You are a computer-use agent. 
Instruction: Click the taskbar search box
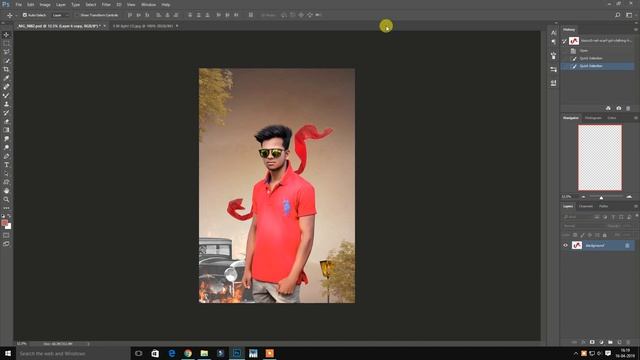73,353
